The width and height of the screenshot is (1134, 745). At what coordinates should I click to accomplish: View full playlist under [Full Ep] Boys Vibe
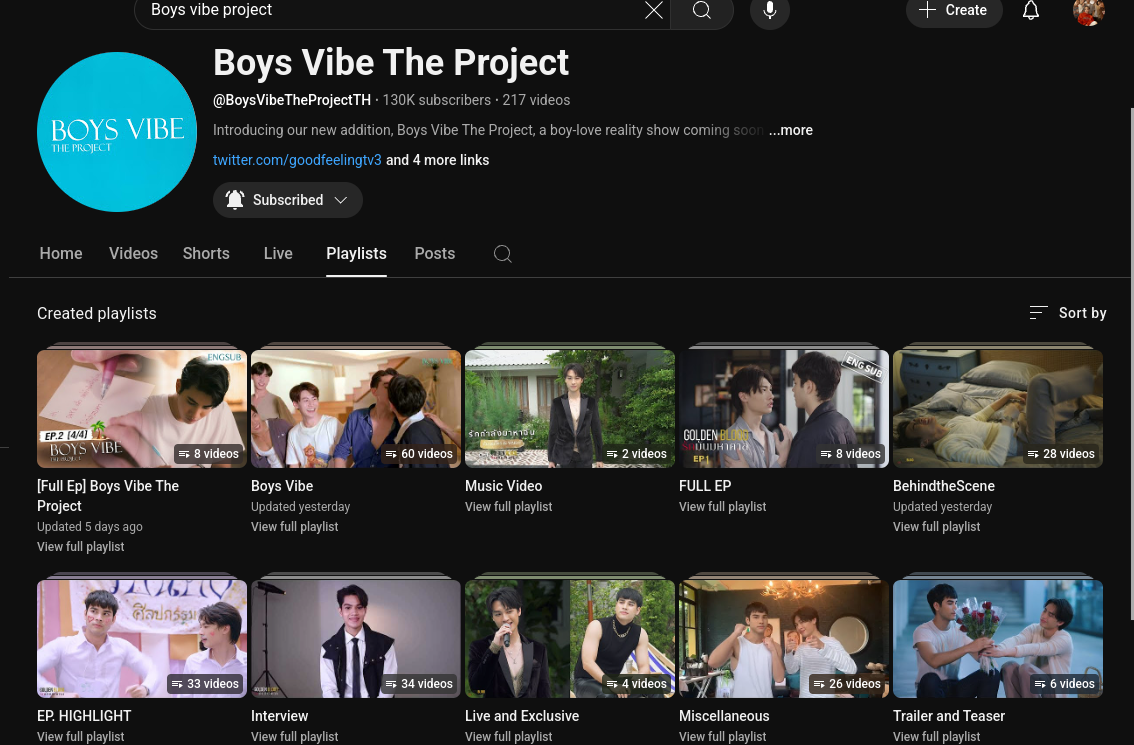click(x=80, y=547)
